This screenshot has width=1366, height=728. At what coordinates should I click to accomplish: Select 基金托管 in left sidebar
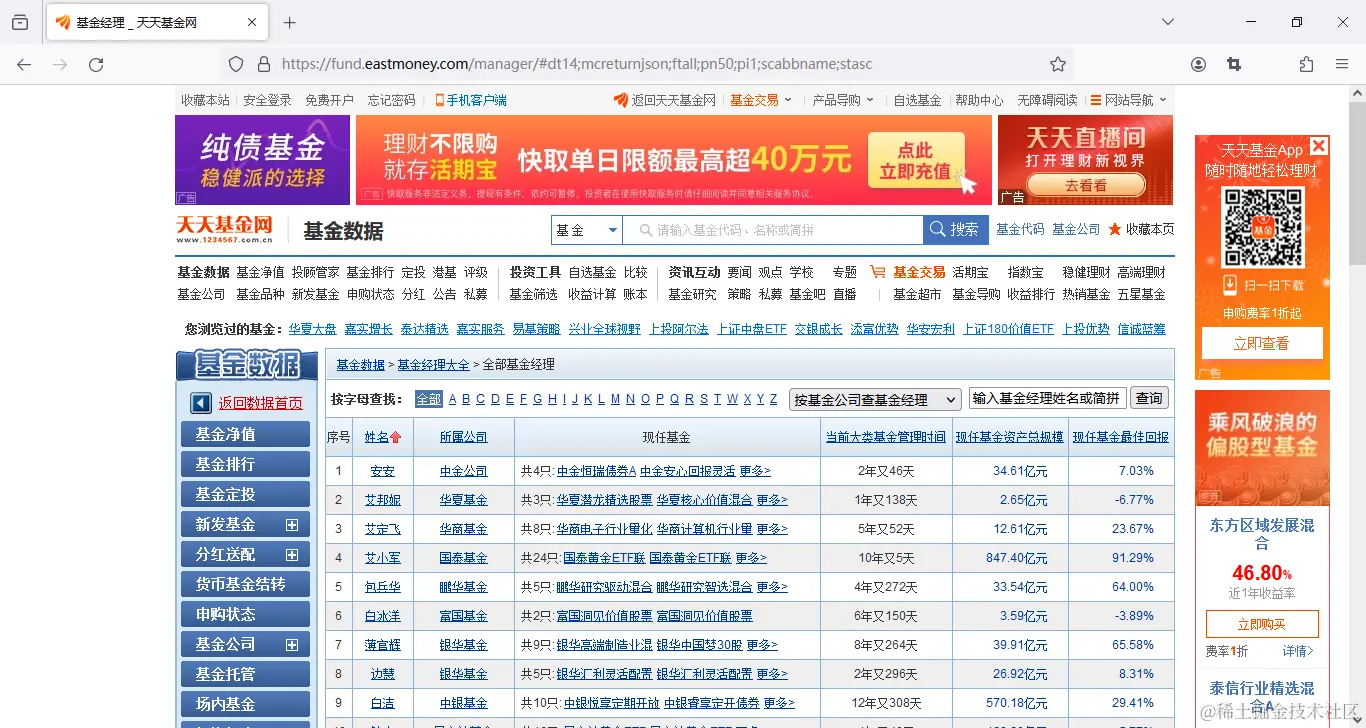[245, 674]
